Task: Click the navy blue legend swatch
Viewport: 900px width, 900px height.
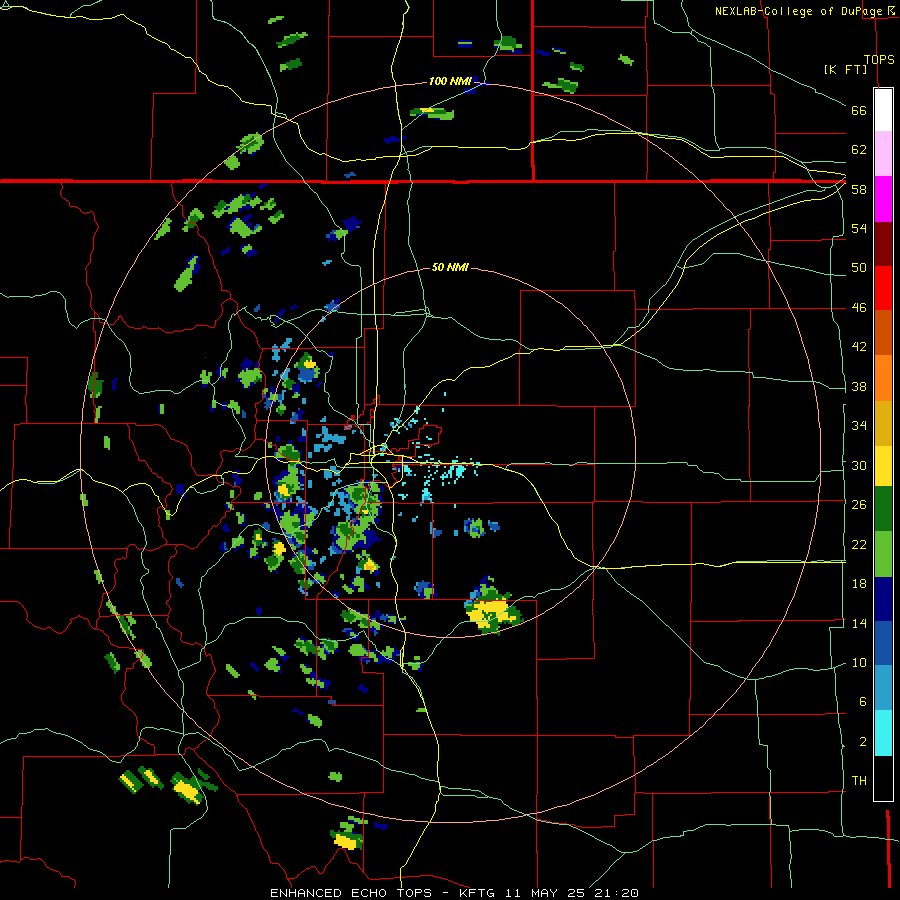Action: click(x=883, y=599)
